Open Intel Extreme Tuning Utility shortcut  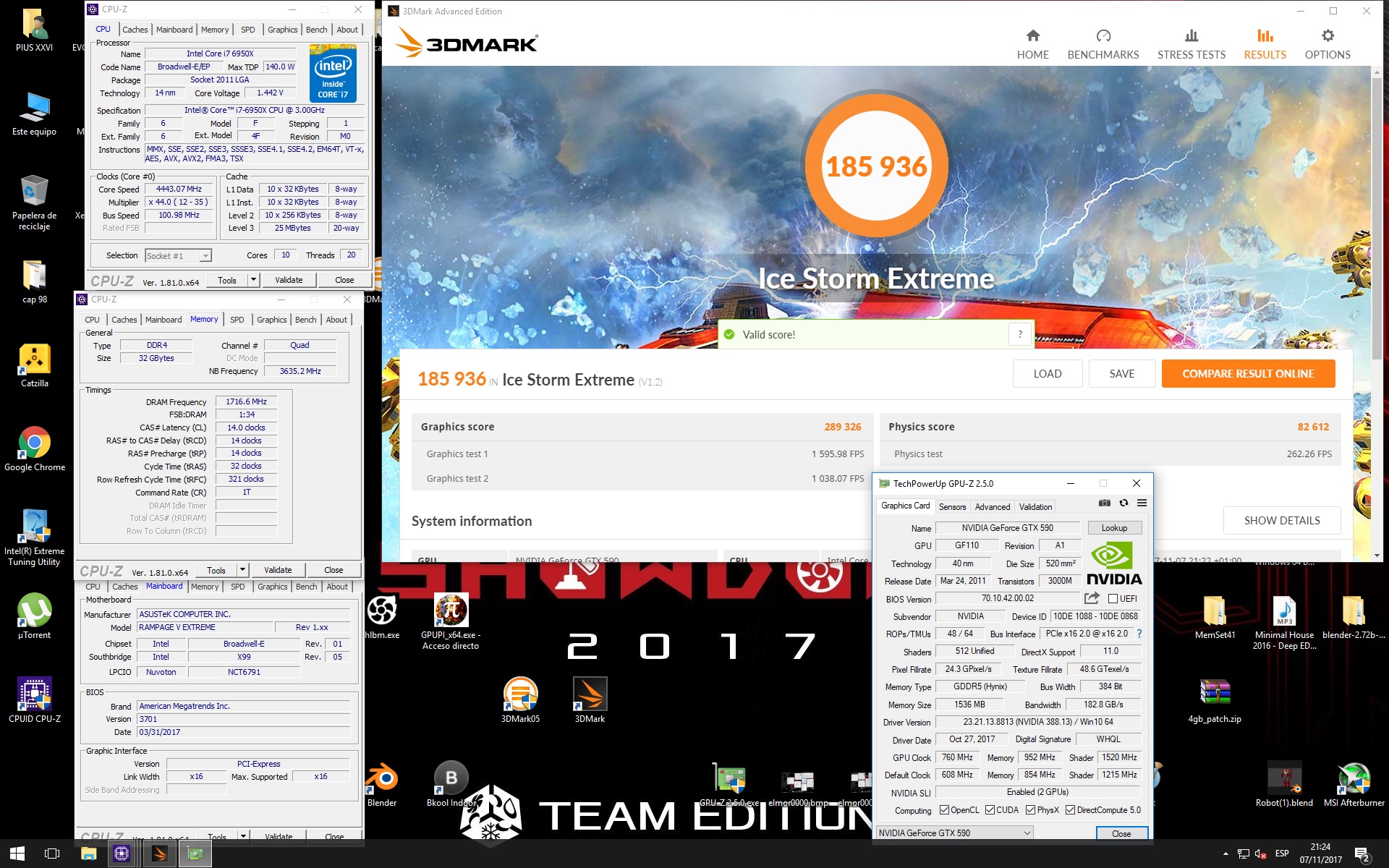click(x=35, y=537)
